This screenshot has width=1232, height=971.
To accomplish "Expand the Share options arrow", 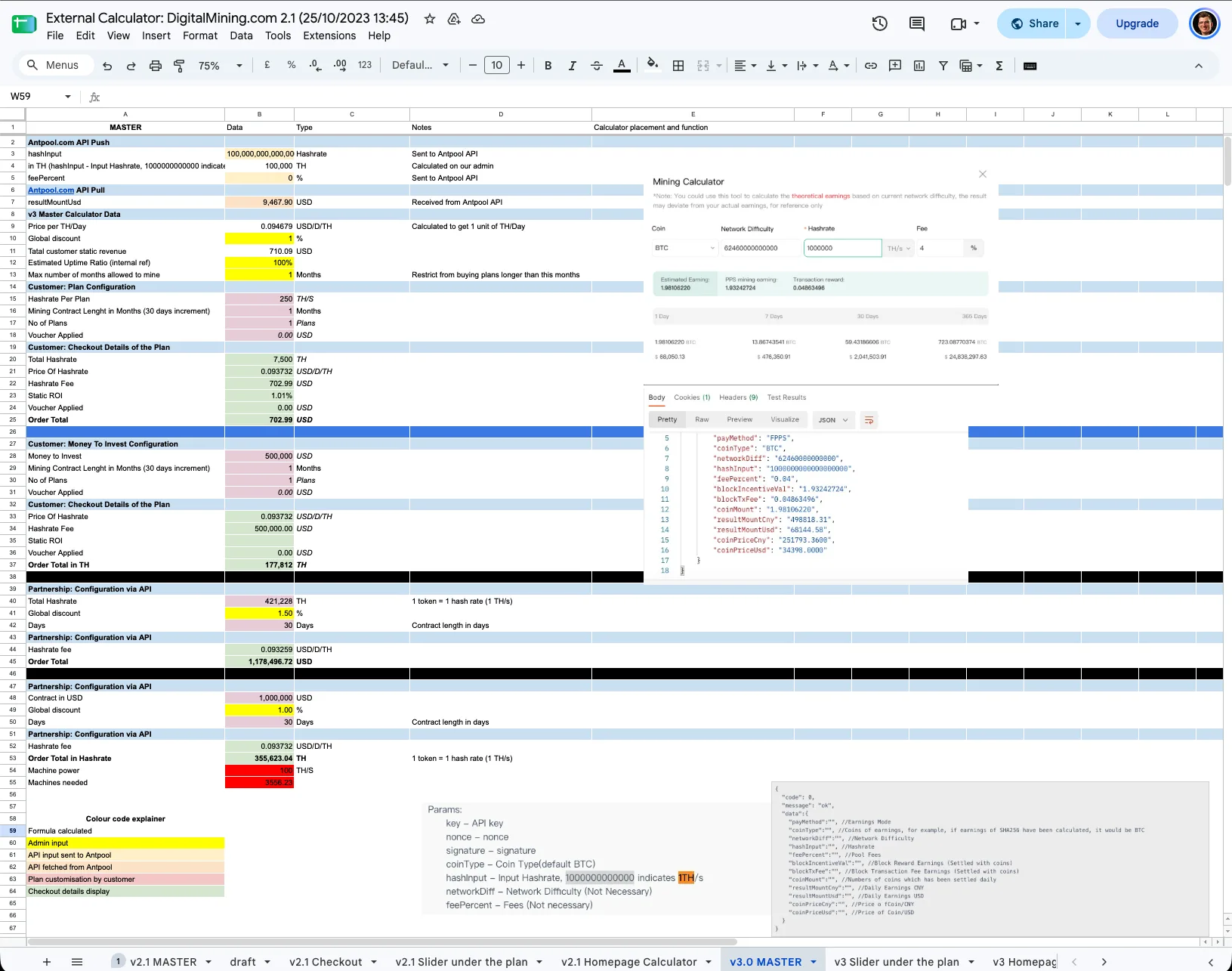I will 1078,23.
